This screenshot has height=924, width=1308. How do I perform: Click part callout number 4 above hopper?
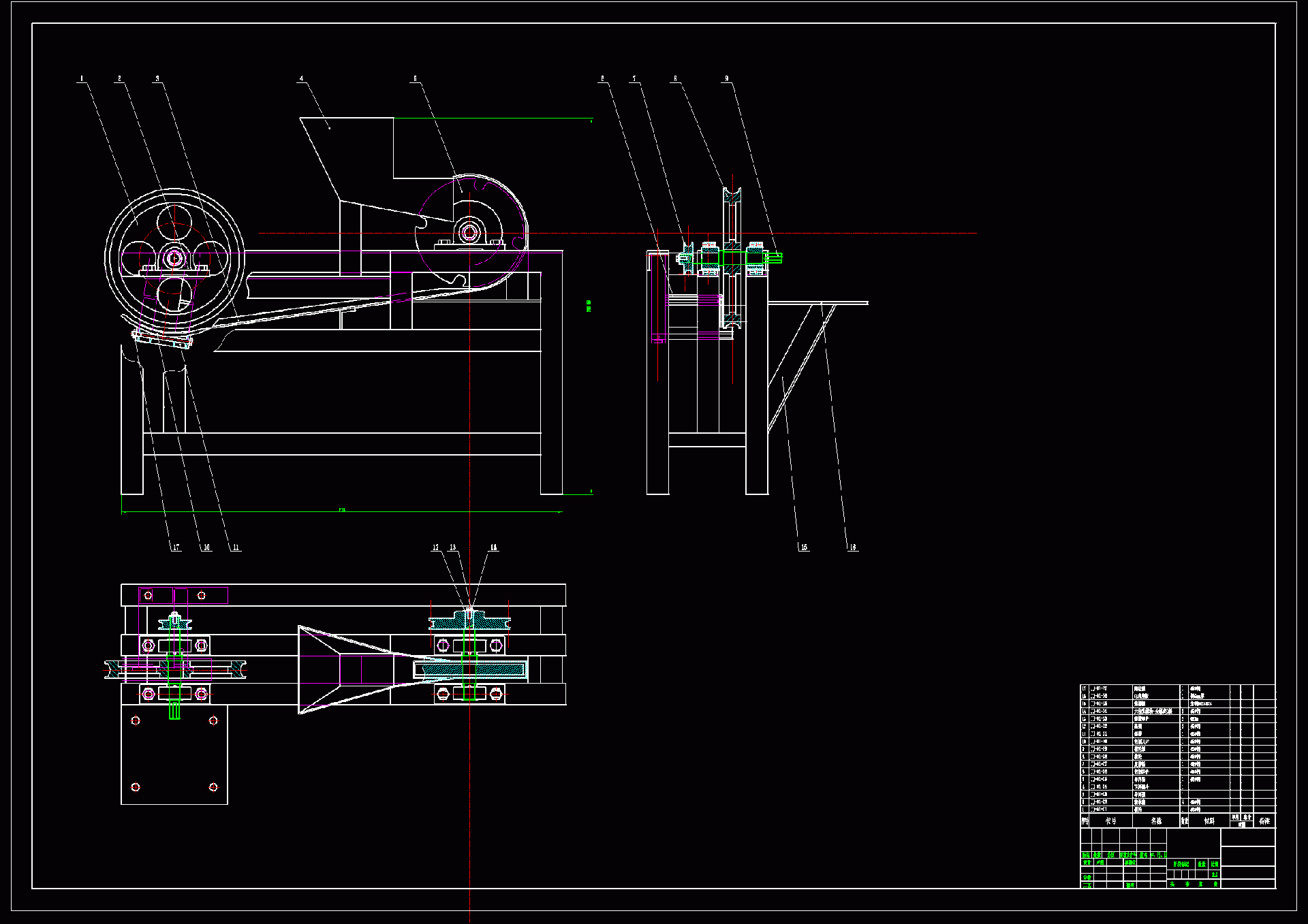click(x=301, y=78)
